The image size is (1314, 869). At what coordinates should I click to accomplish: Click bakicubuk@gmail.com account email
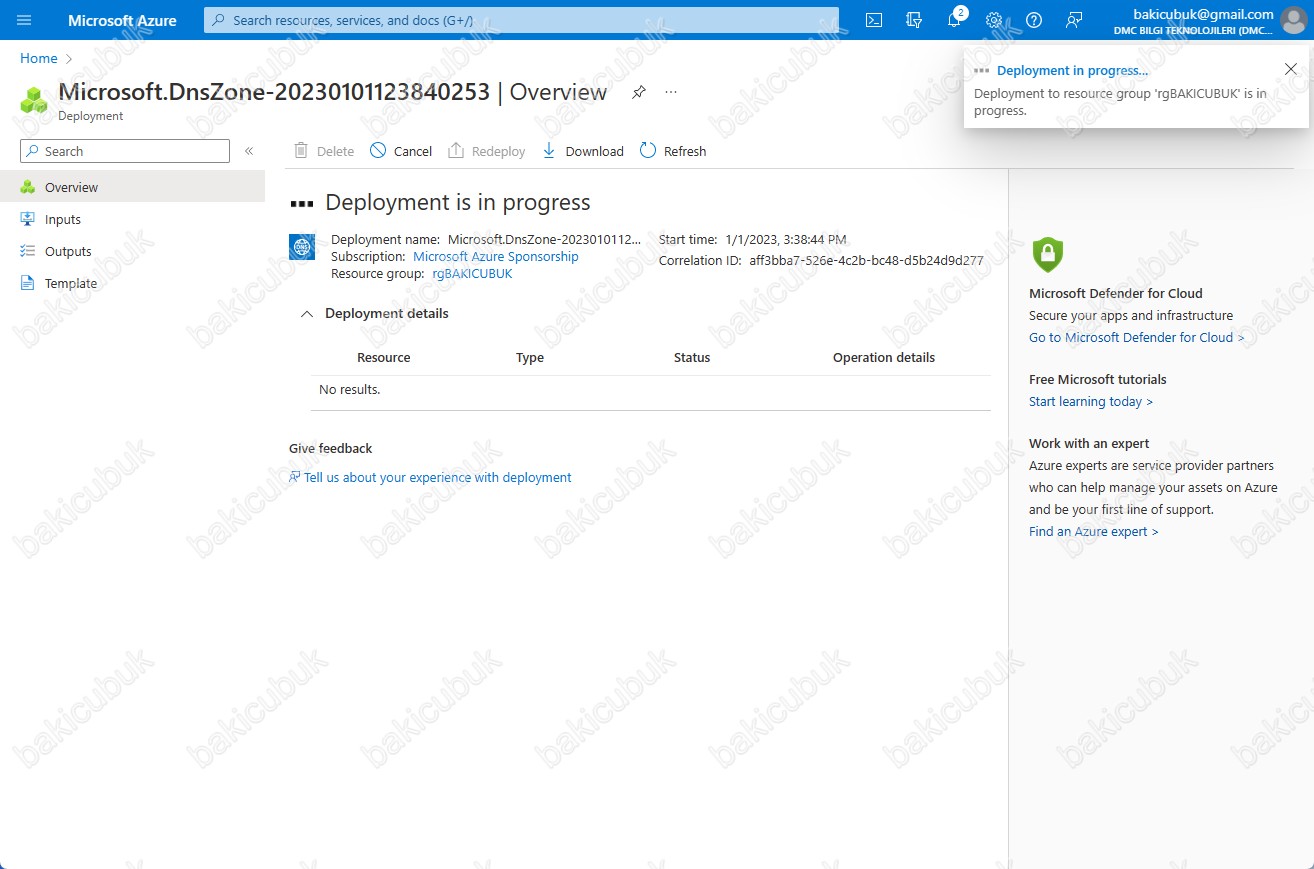1204,14
